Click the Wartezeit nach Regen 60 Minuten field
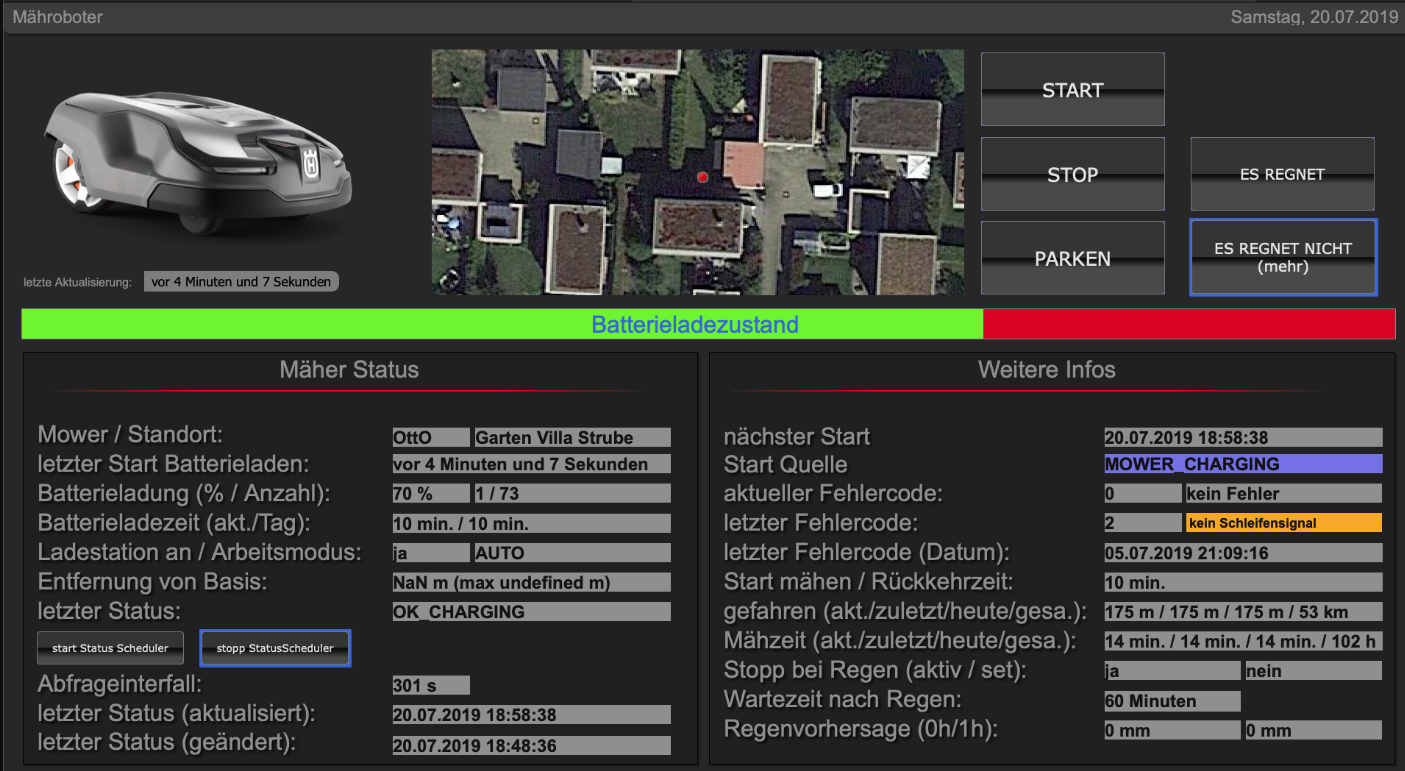 click(x=1171, y=701)
